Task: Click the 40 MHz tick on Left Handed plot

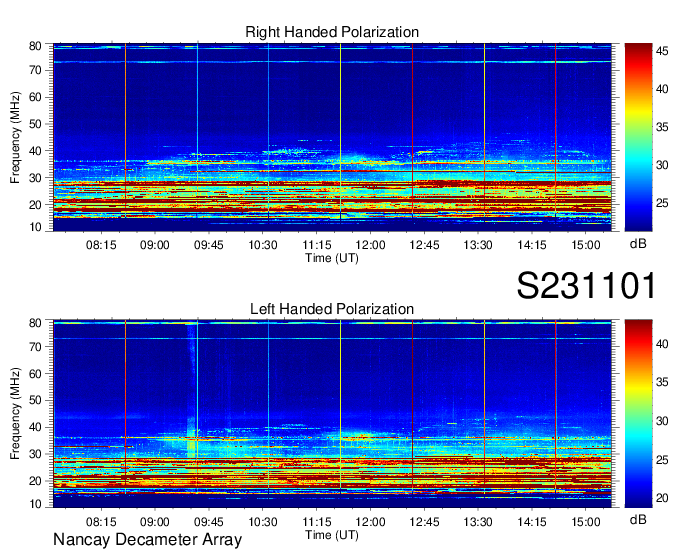Action: (x=35, y=427)
